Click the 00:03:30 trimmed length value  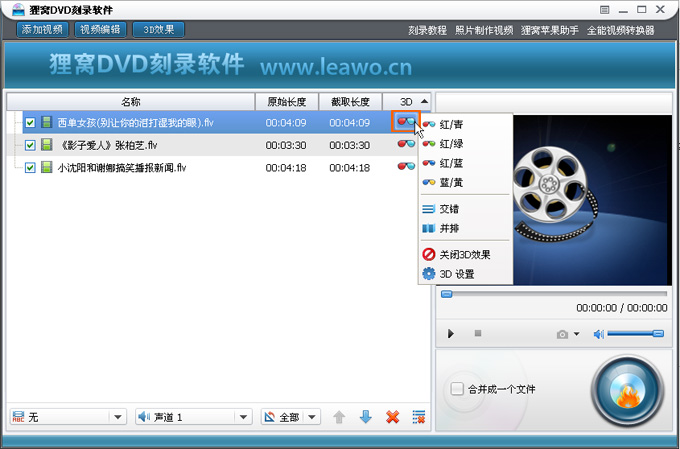350,145
